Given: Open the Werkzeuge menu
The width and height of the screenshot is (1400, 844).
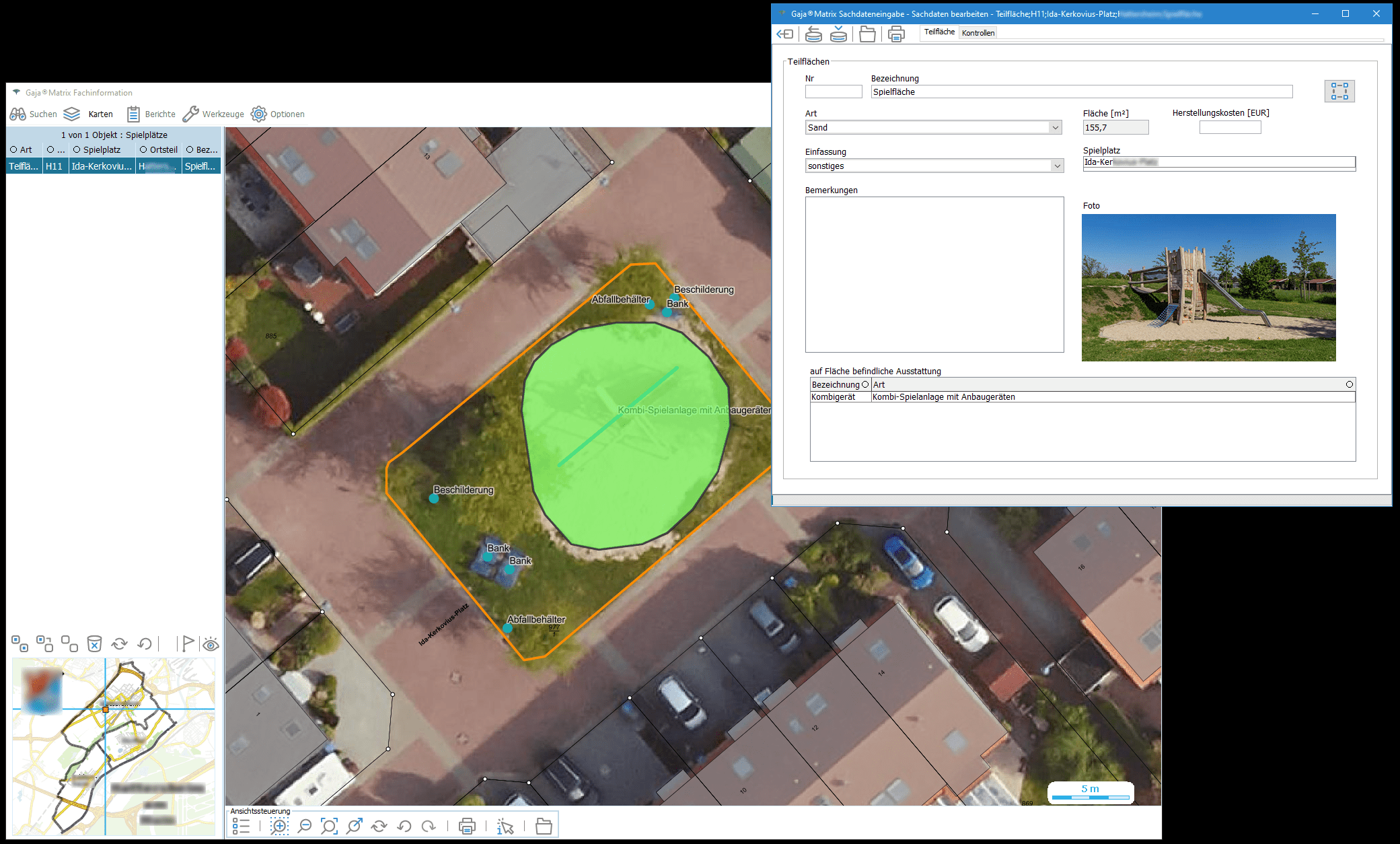Looking at the screenshot, I should [x=213, y=114].
